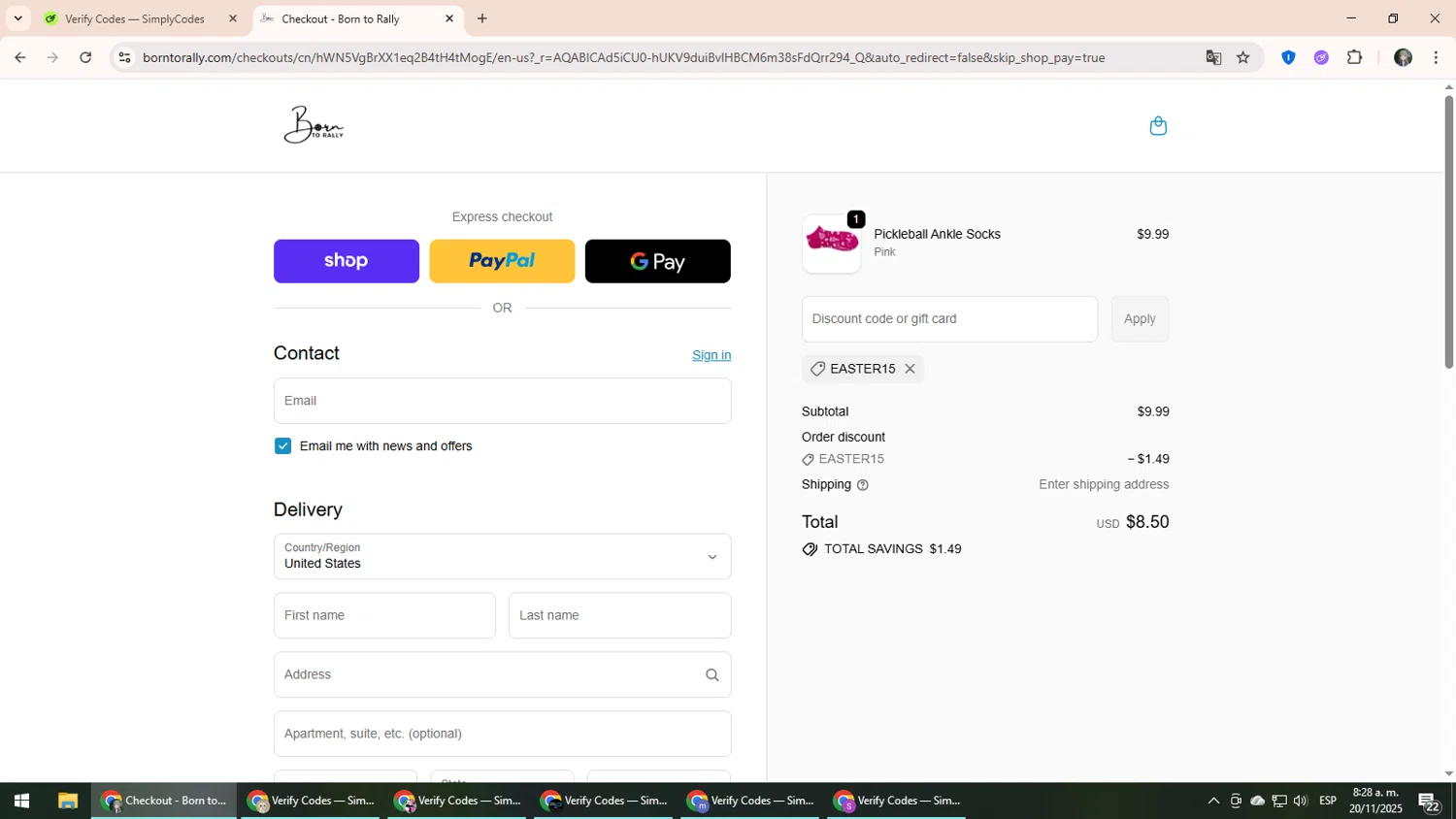Open the clock showing 8:28 a. m.
1456x819 pixels.
click(x=1376, y=801)
